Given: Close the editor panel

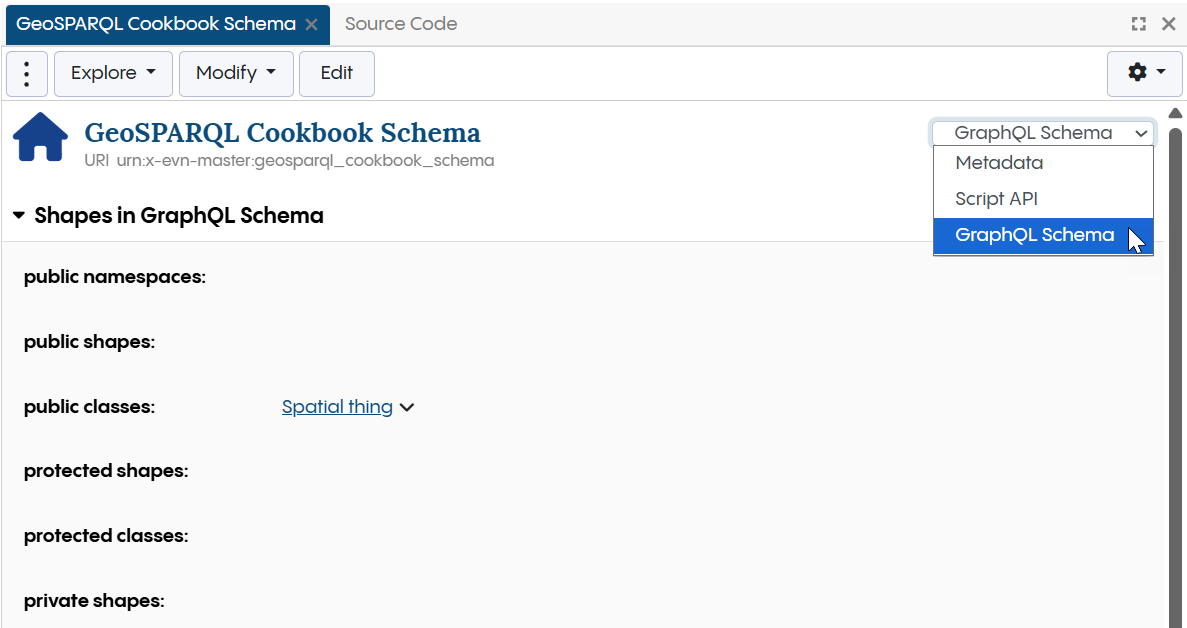Looking at the screenshot, I should [1168, 24].
